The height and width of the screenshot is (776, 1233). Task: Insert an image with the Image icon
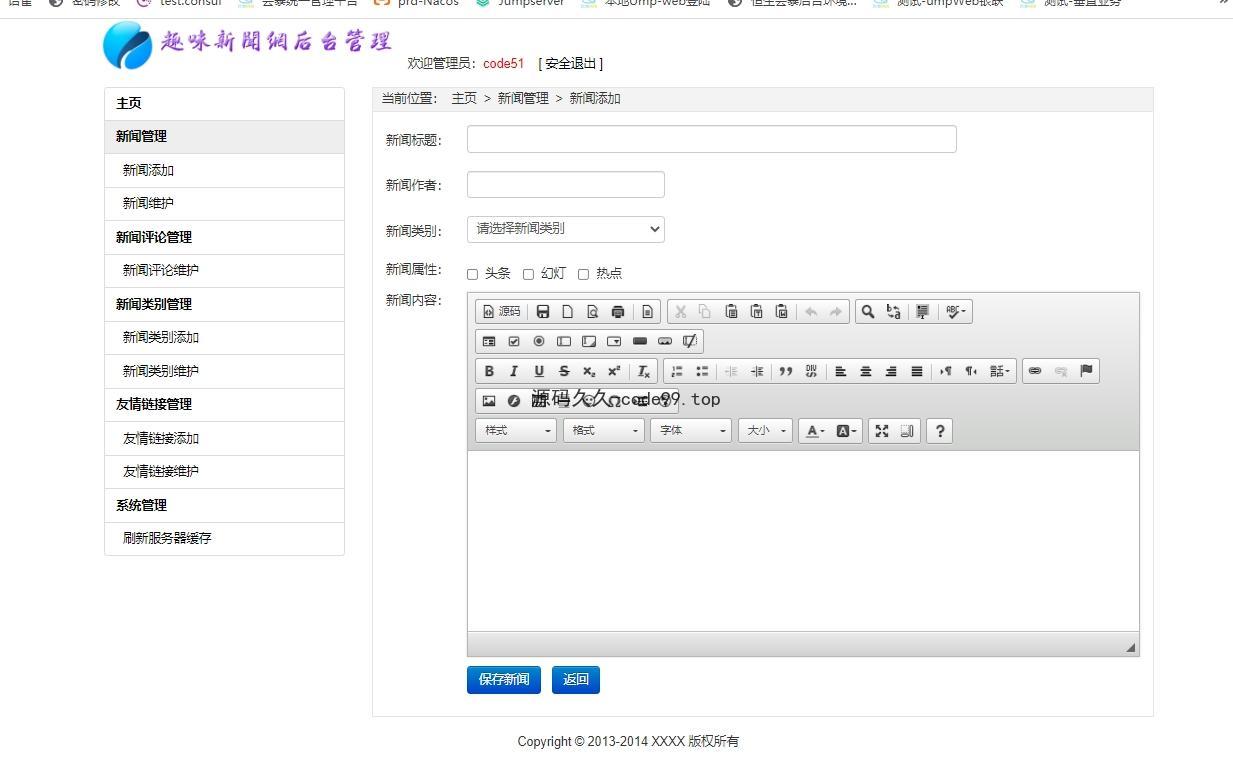tap(489, 401)
